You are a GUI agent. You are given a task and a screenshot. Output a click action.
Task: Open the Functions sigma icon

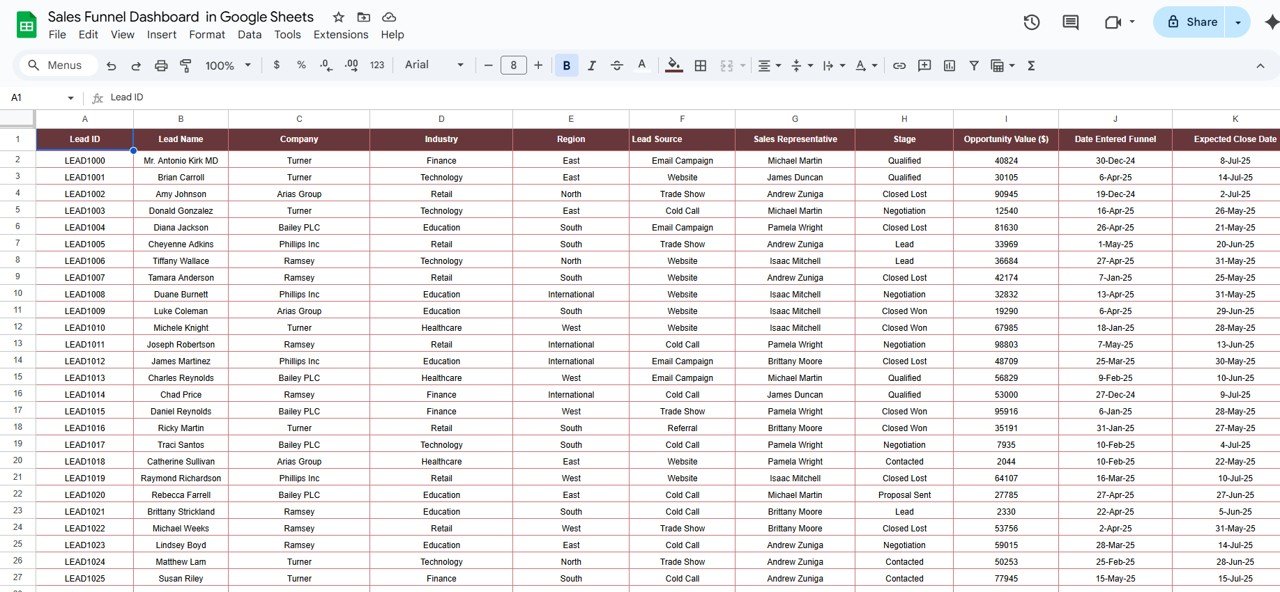click(x=1031, y=66)
